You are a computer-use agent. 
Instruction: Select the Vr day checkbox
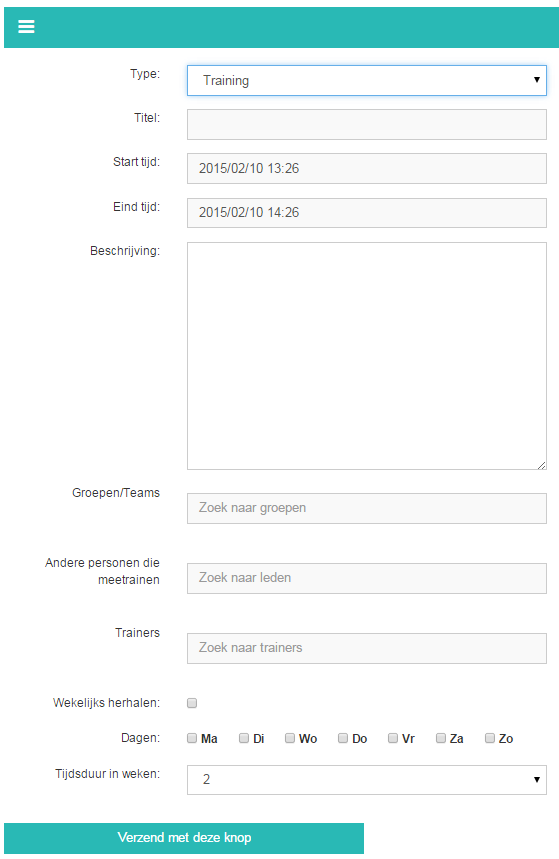click(x=393, y=738)
